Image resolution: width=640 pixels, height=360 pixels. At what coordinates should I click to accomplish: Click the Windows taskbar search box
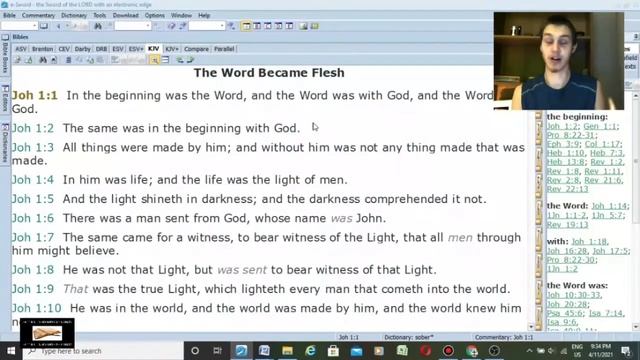[103, 351]
